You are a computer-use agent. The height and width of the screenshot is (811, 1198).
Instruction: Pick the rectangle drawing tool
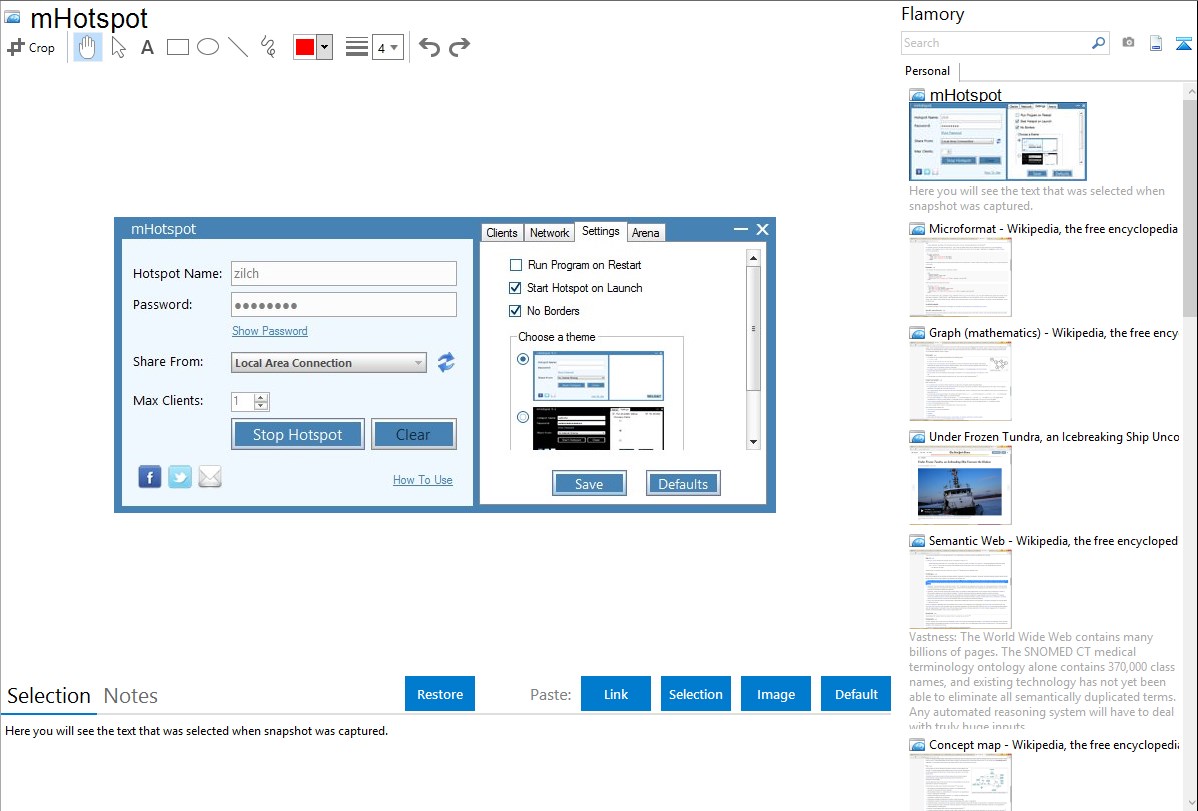click(x=177, y=47)
